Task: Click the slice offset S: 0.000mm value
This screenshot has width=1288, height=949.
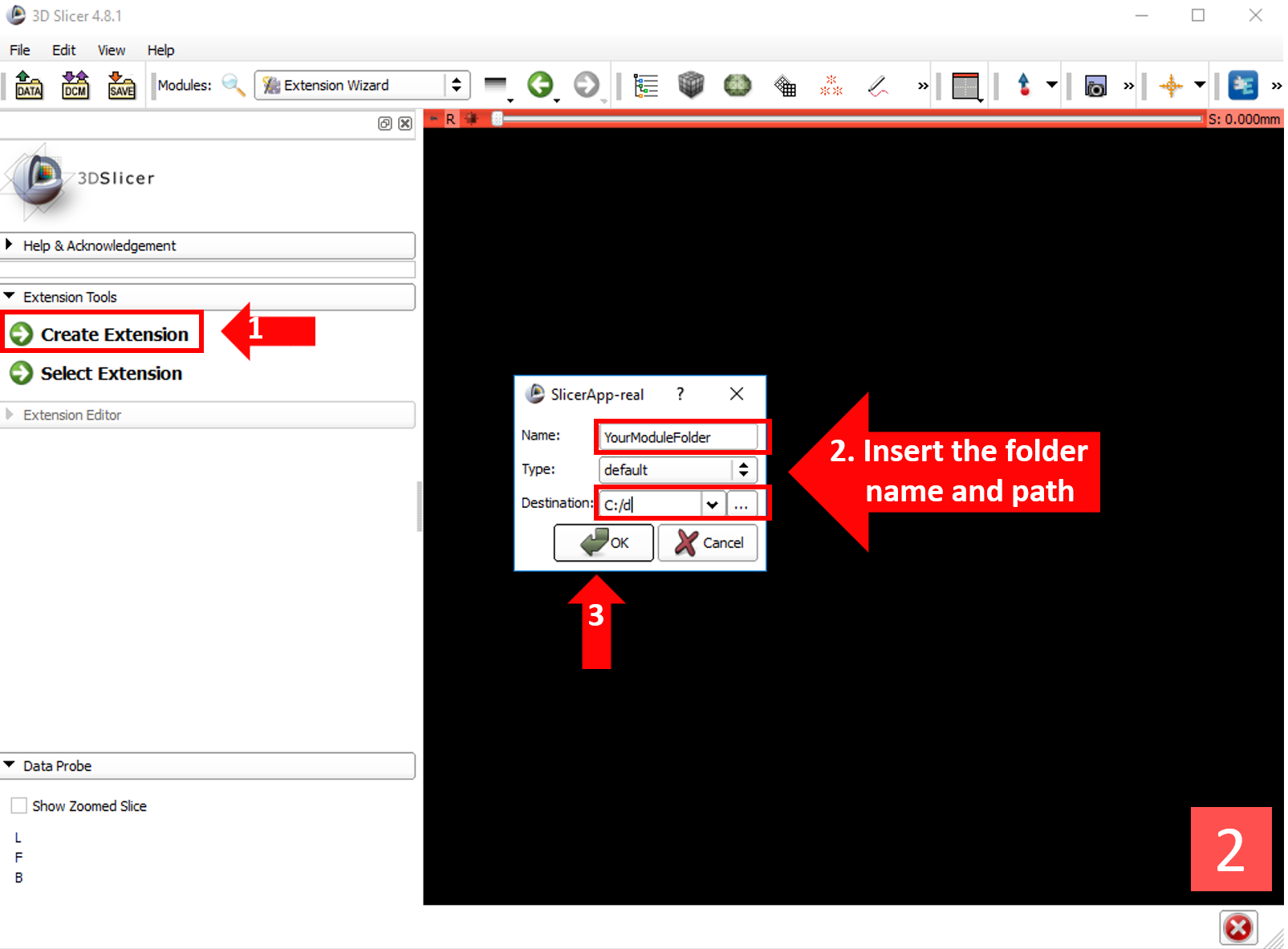Action: click(1245, 119)
